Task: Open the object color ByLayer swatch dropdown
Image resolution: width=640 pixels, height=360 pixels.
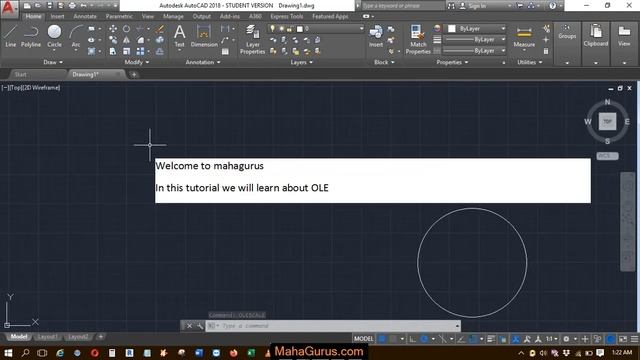Action: [476, 29]
